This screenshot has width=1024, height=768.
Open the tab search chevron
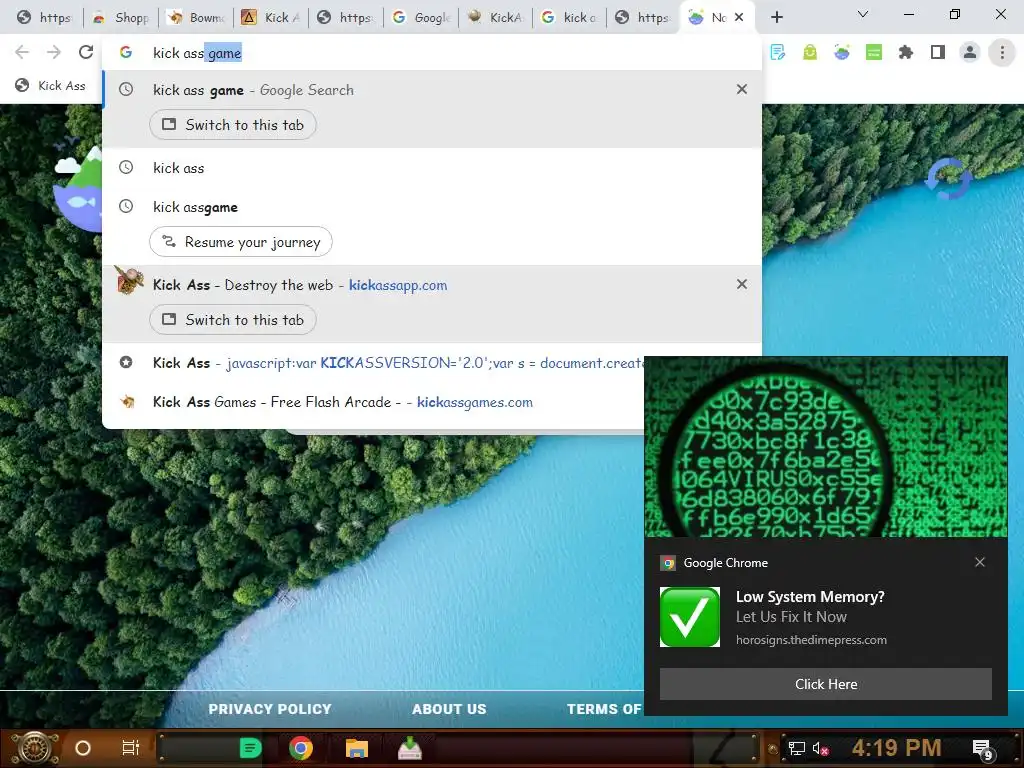coord(863,14)
